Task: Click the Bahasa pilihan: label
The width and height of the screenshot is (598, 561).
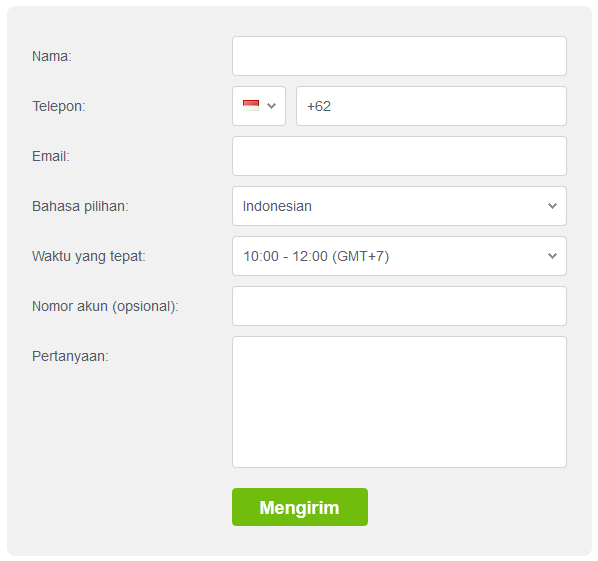Action: (80, 206)
